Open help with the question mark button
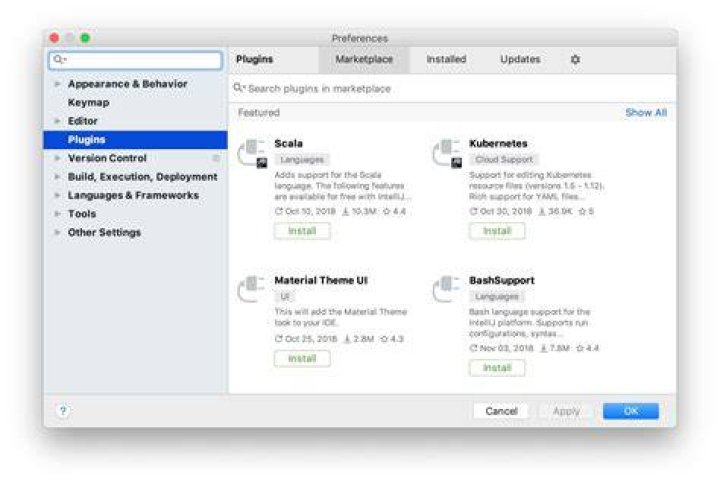The width and height of the screenshot is (720, 485). coord(63,410)
